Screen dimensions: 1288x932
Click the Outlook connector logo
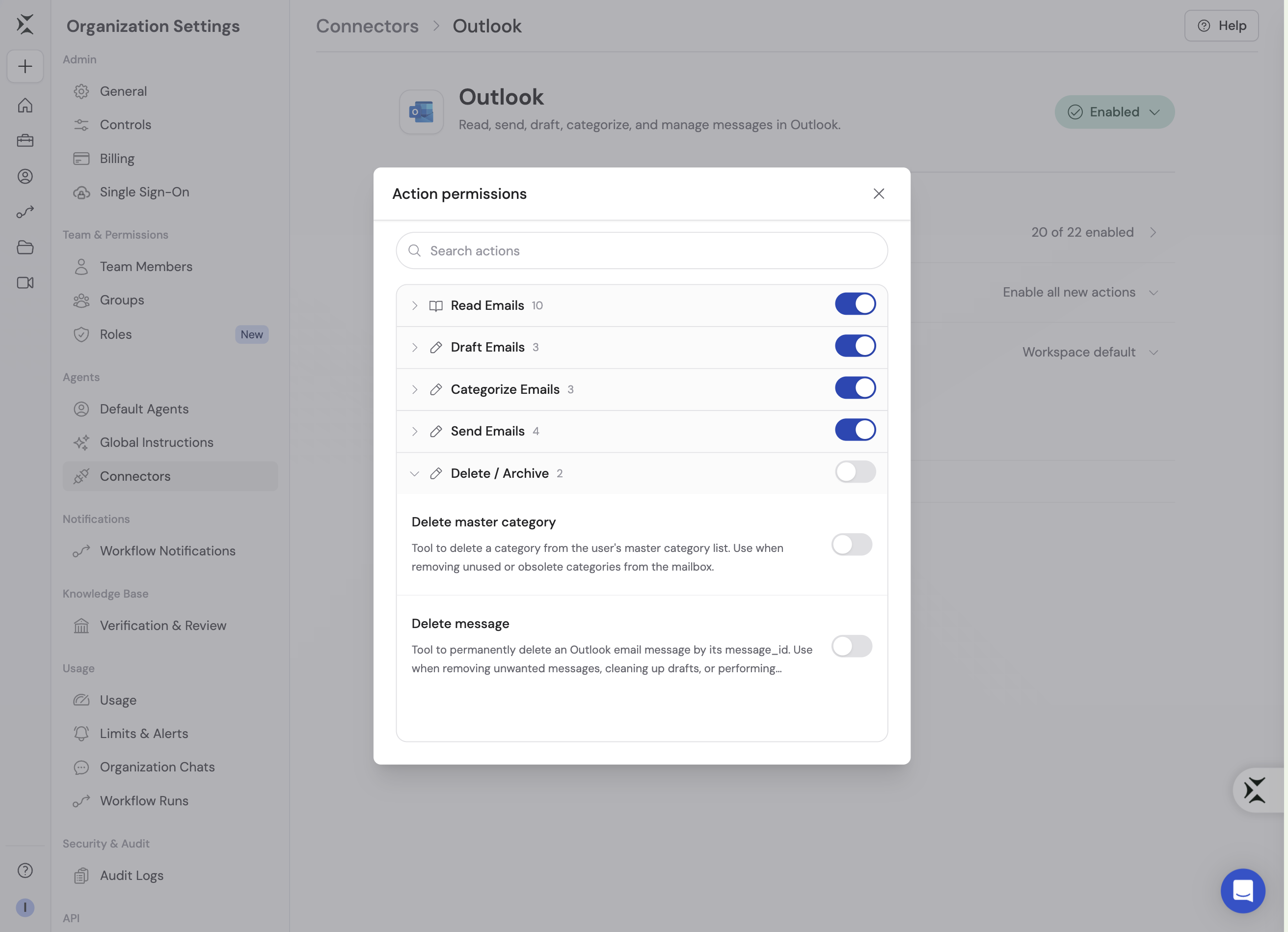click(421, 112)
